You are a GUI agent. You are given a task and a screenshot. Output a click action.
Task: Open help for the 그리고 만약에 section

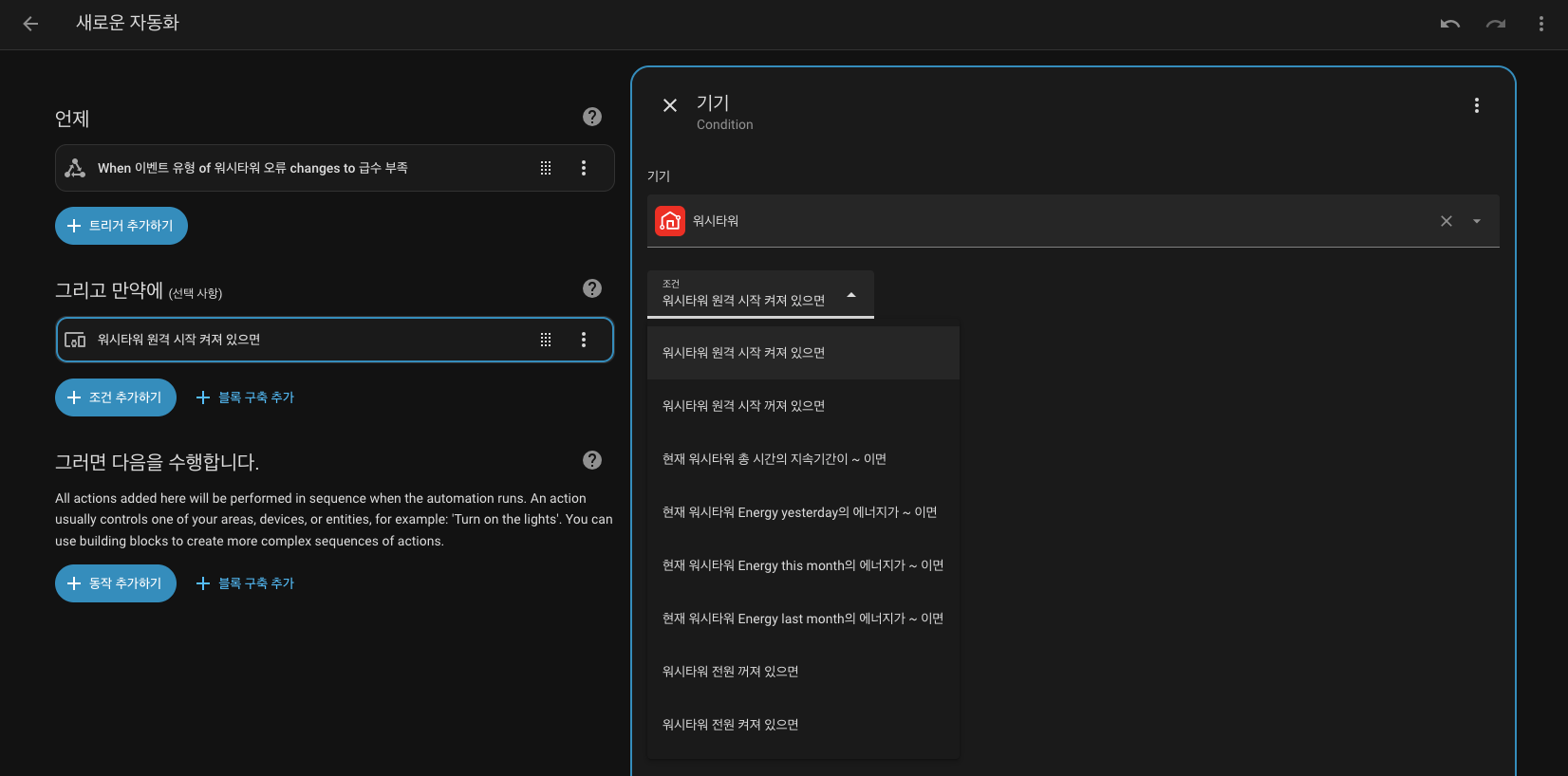tap(592, 288)
